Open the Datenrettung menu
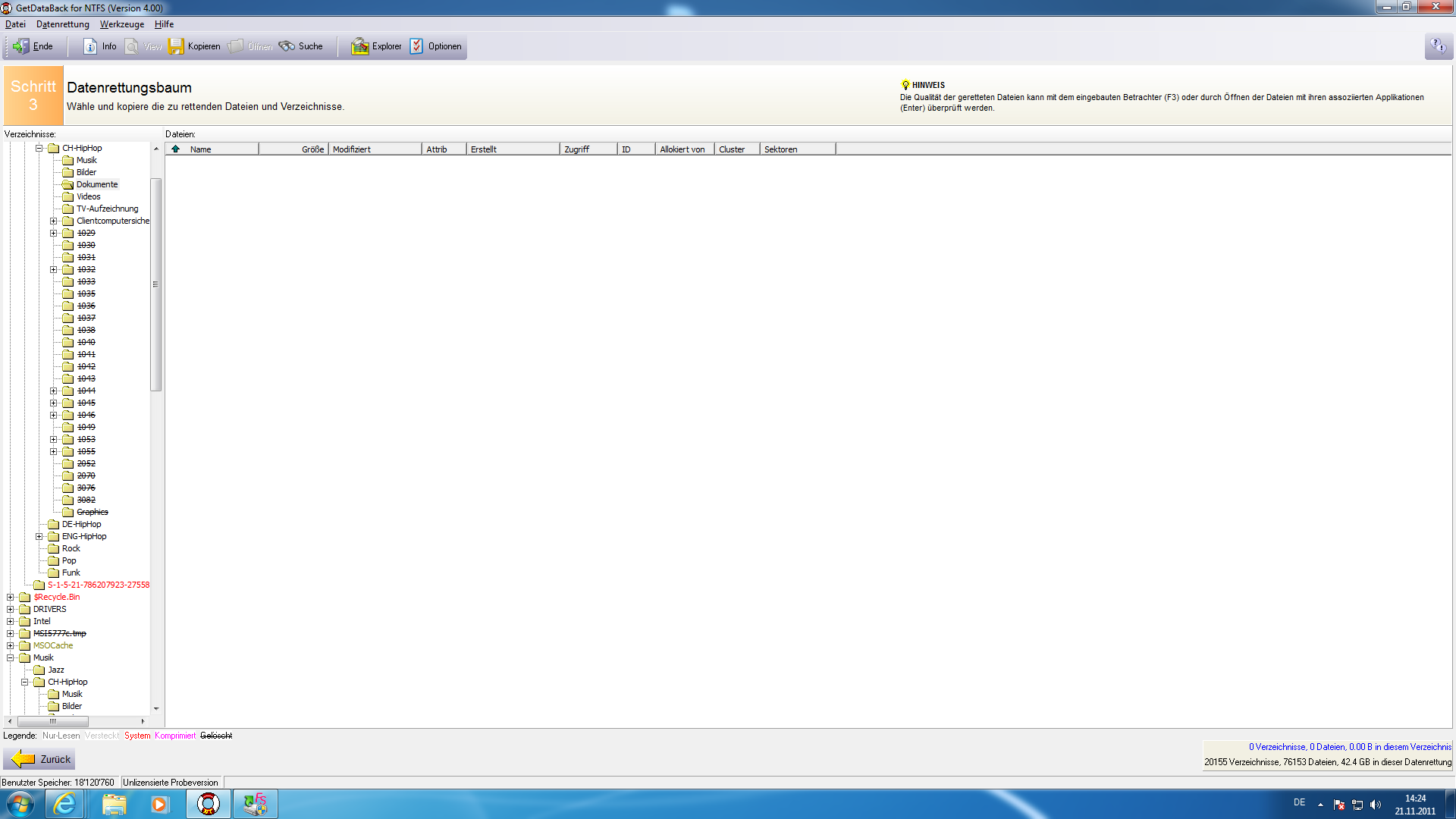This screenshot has width=1456, height=819. pyautogui.click(x=63, y=24)
